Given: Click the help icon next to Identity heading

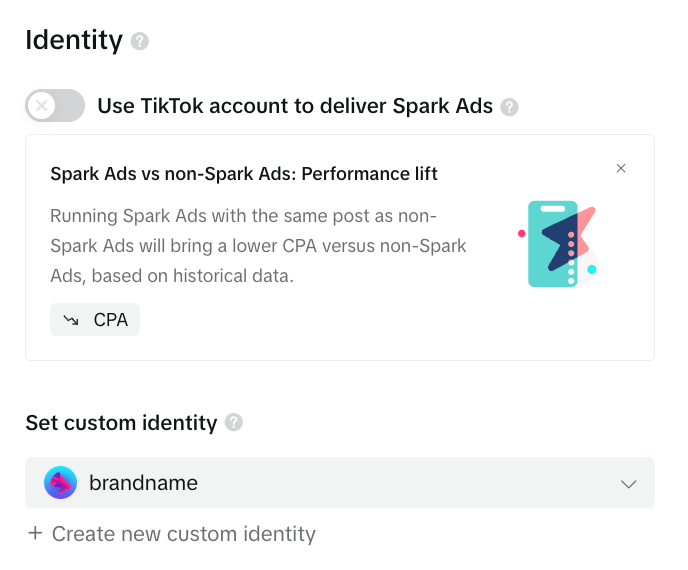Looking at the screenshot, I should click(140, 41).
